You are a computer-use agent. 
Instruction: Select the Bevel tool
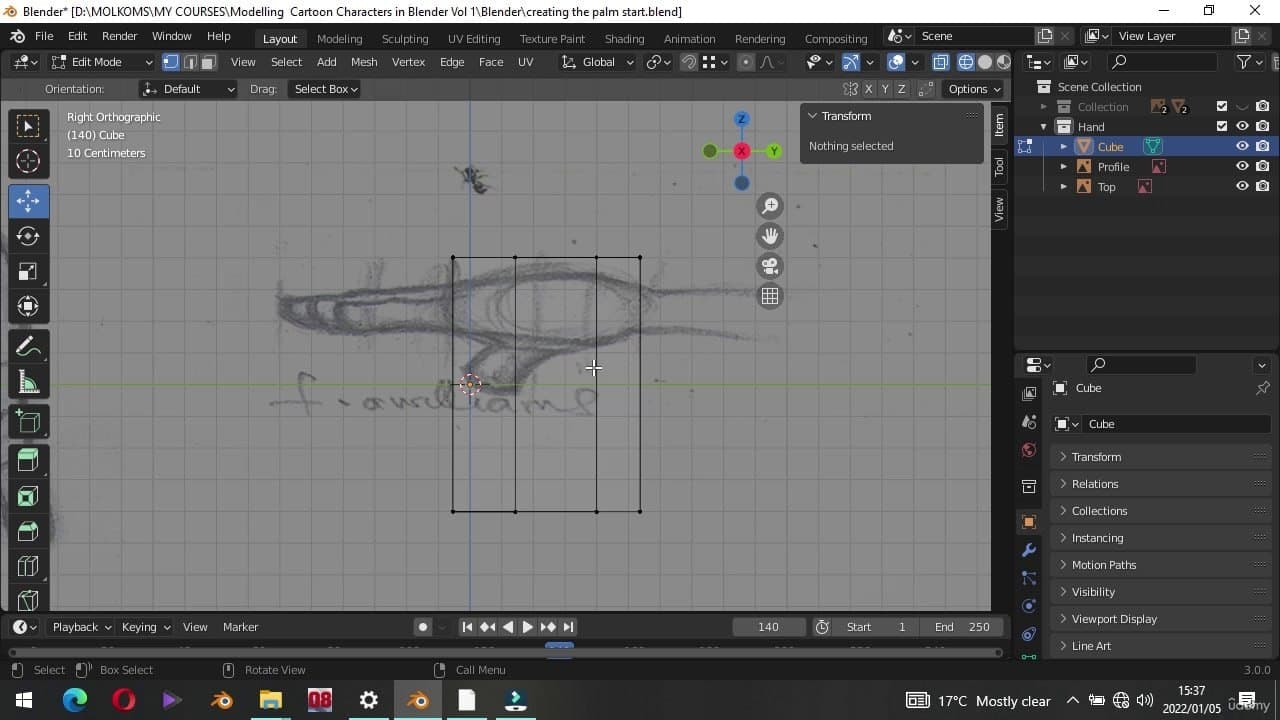(28, 531)
